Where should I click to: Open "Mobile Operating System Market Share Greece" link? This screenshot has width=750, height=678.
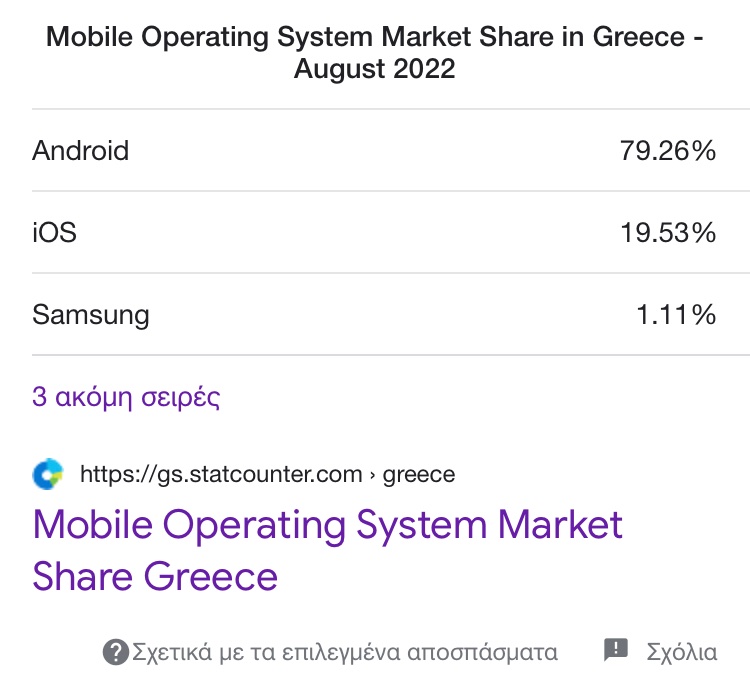click(328, 550)
